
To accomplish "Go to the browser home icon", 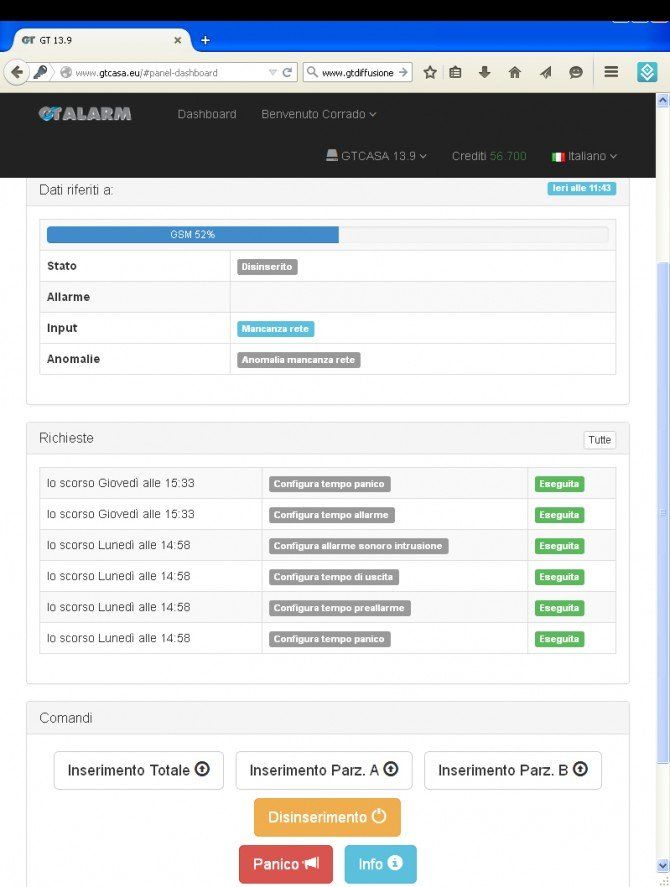I will (x=514, y=72).
